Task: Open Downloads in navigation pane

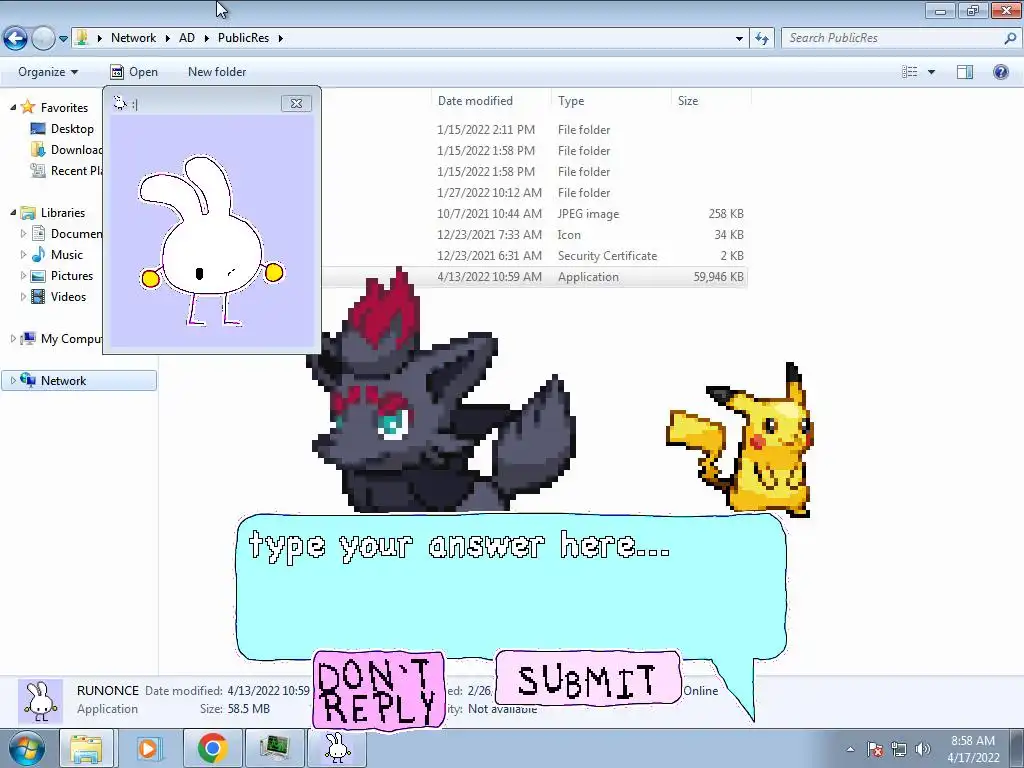Action: [76, 150]
